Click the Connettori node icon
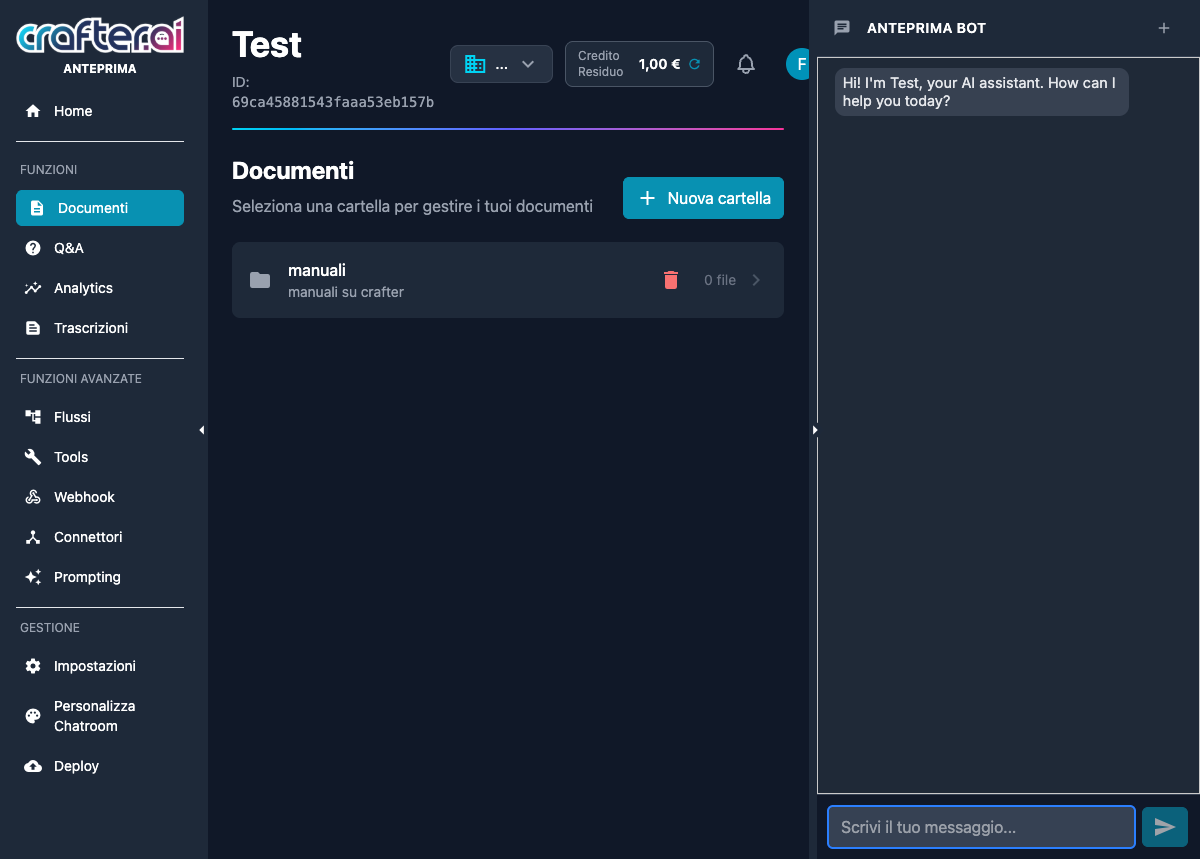This screenshot has width=1200, height=859. (x=33, y=537)
